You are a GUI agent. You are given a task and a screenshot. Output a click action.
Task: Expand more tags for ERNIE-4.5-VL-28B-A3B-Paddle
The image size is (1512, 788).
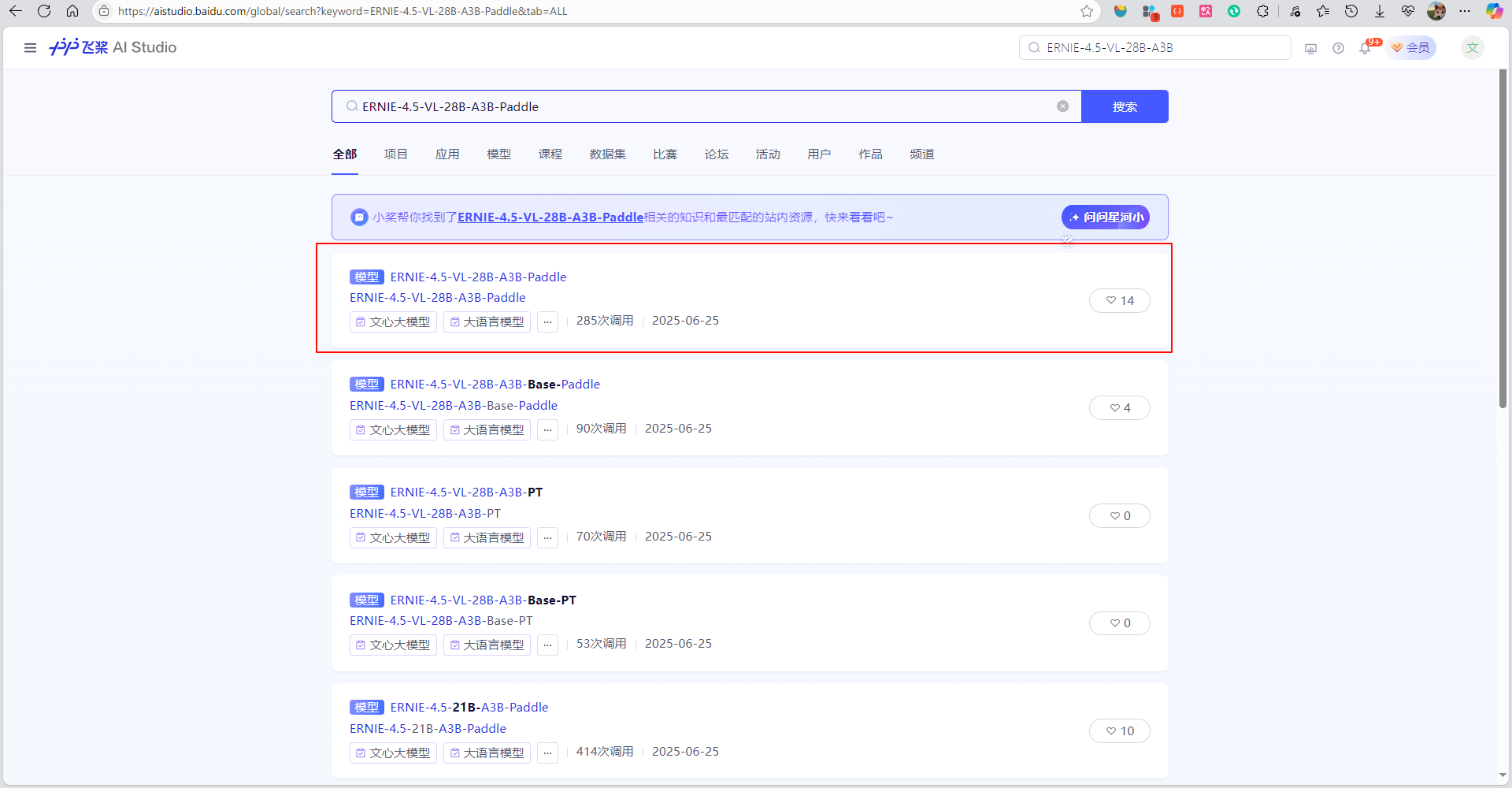pos(547,322)
